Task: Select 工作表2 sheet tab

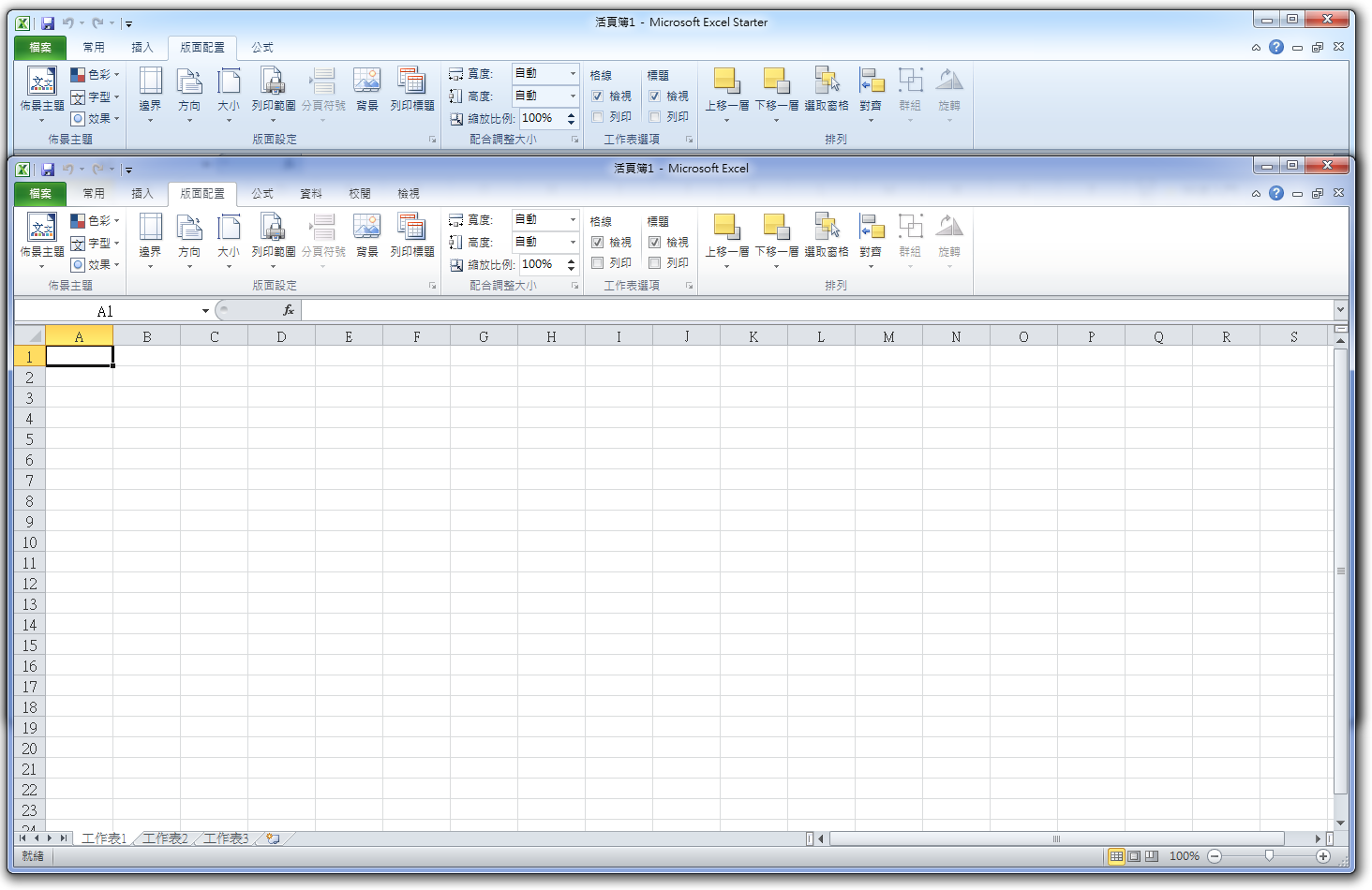Action: click(x=165, y=838)
